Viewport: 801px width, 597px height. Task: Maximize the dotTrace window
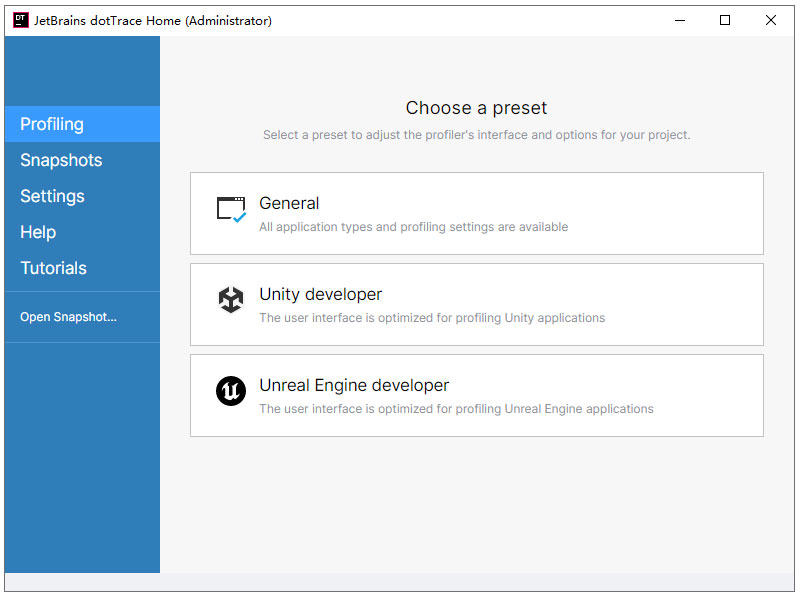[x=725, y=20]
